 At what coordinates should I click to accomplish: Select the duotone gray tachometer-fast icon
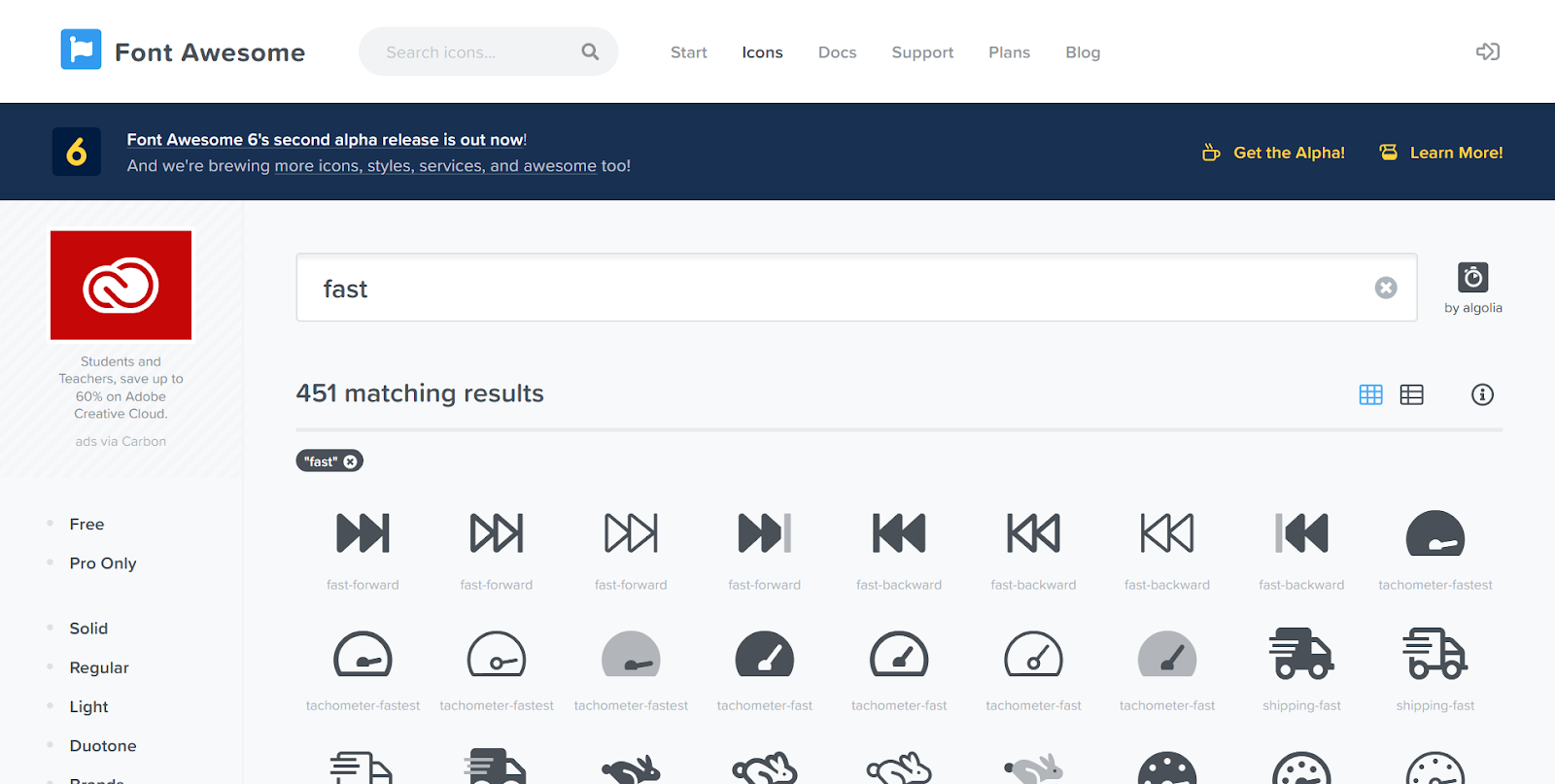coord(1167,654)
